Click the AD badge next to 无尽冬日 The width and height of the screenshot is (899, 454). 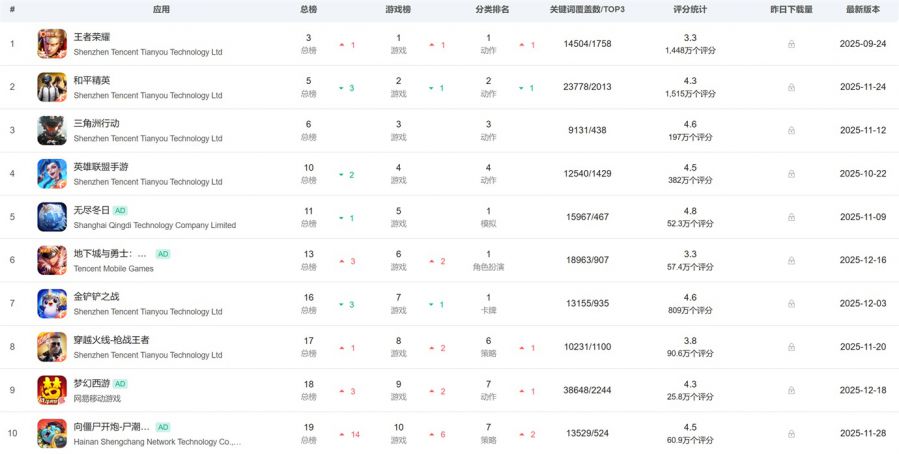120,211
